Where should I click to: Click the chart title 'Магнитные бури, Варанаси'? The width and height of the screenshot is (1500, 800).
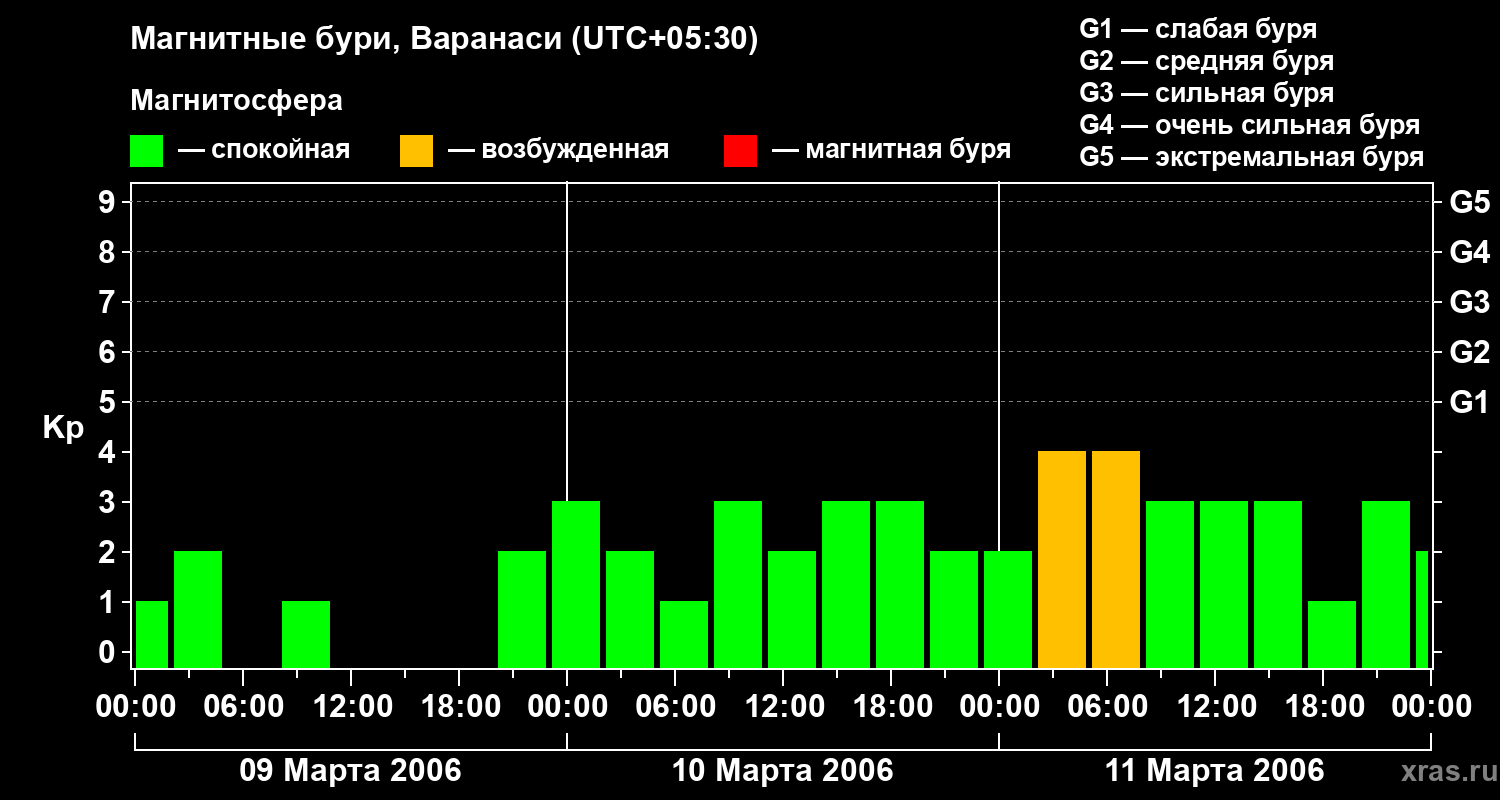(444, 39)
